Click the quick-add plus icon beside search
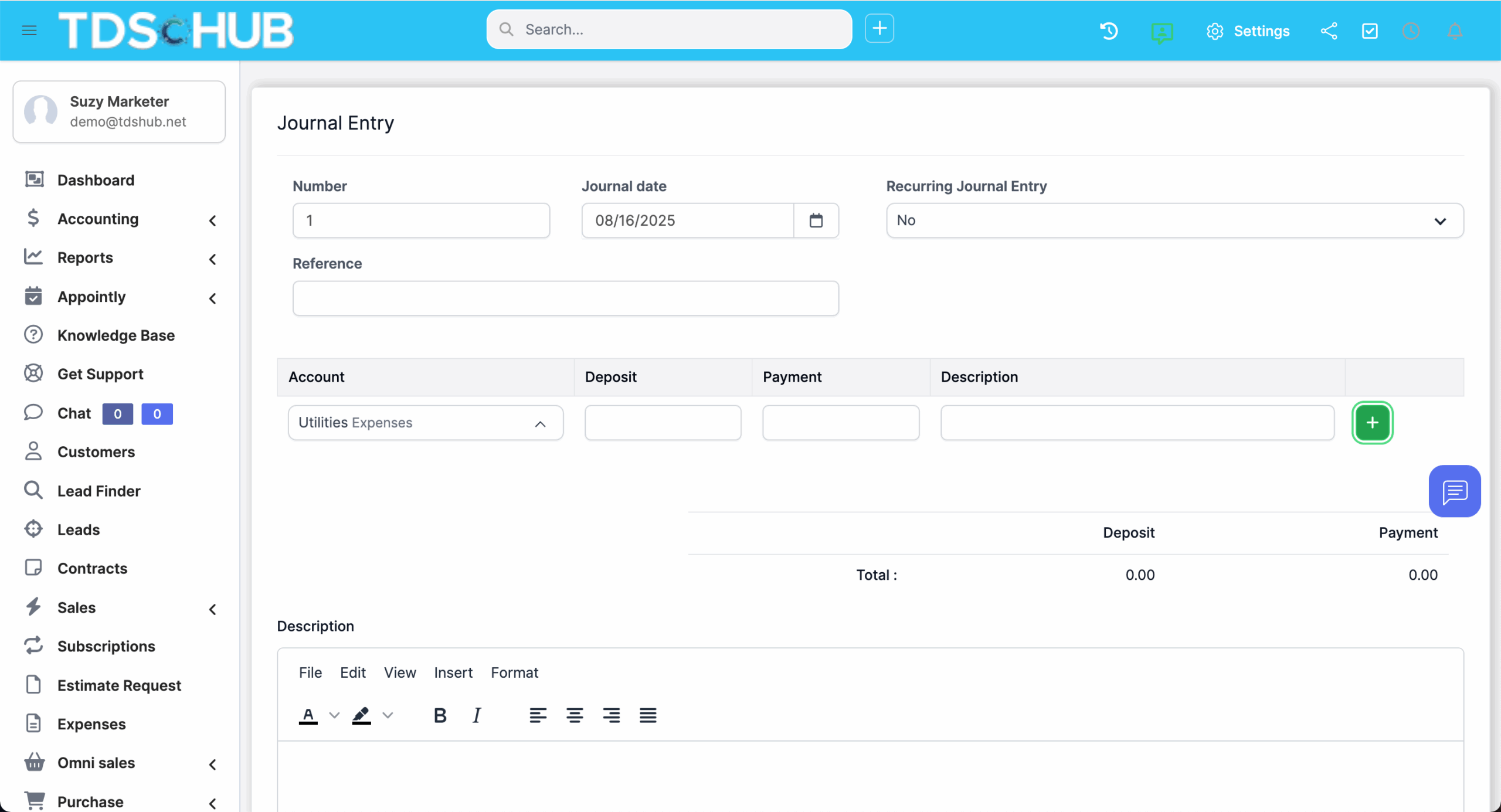Image resolution: width=1501 pixels, height=812 pixels. tap(879, 29)
